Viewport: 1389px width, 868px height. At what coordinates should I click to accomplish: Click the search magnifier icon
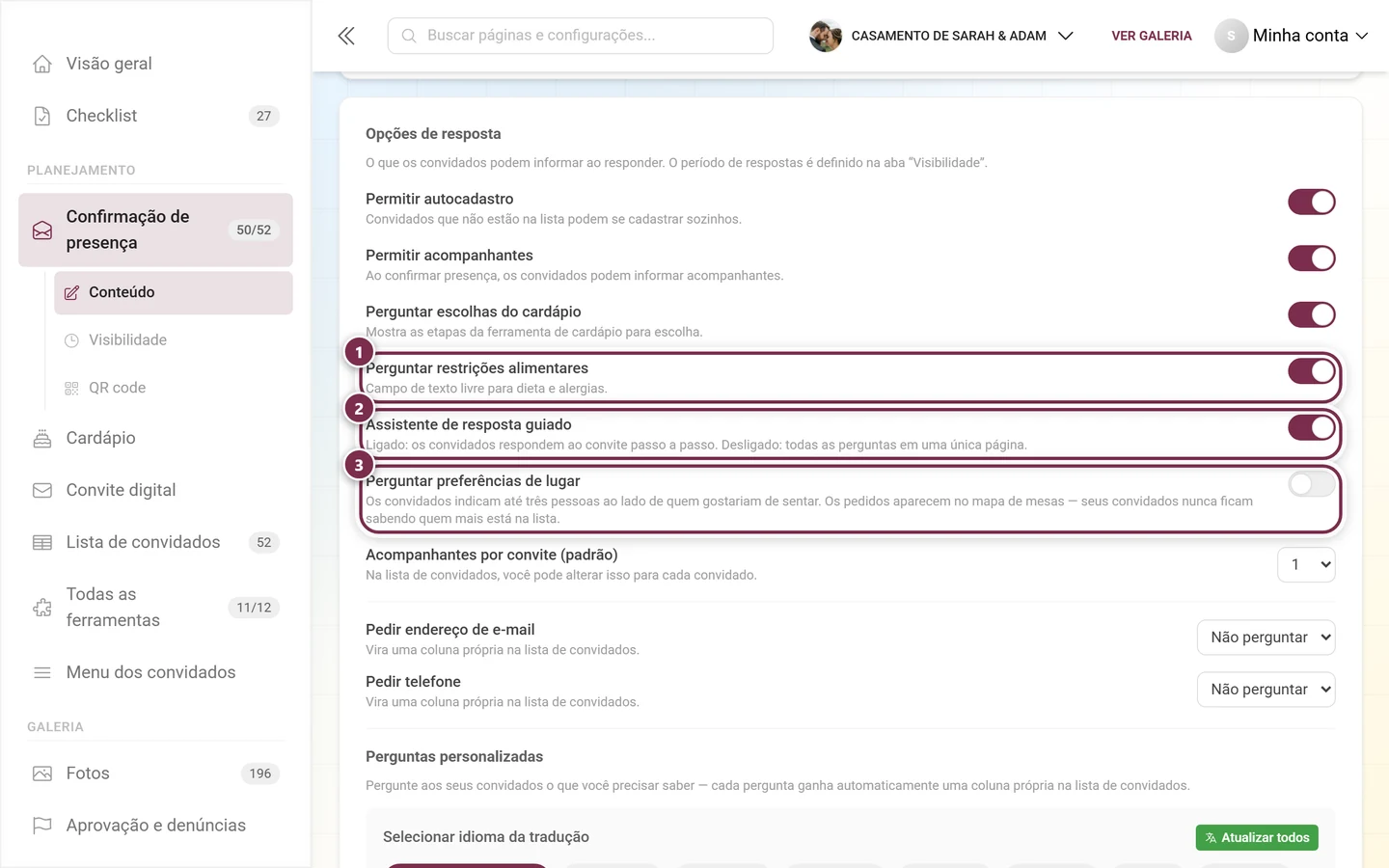[409, 36]
